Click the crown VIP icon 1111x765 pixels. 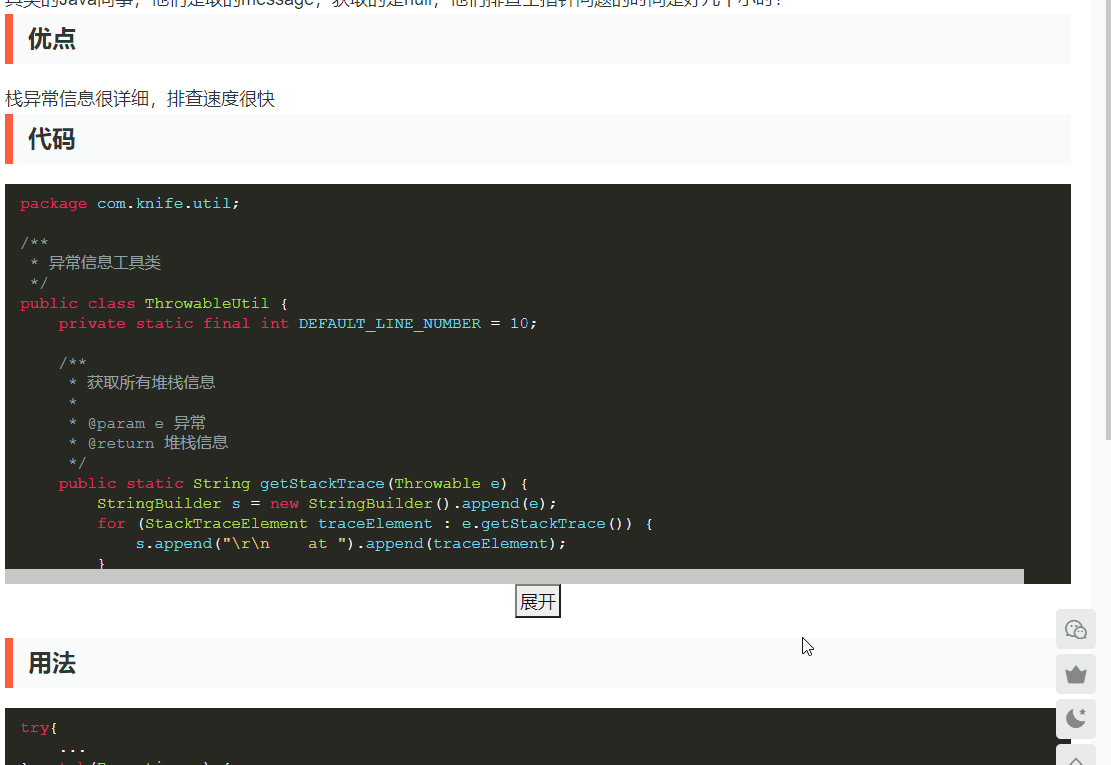(1076, 674)
